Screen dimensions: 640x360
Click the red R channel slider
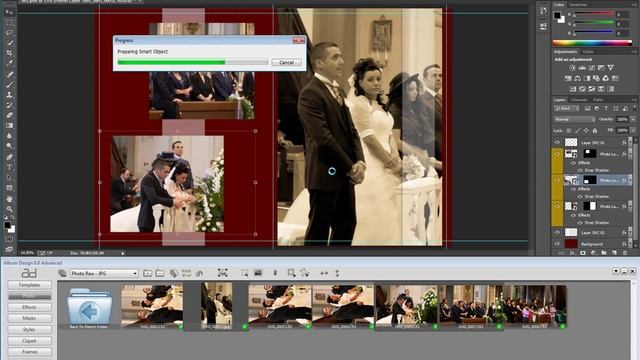click(x=594, y=14)
